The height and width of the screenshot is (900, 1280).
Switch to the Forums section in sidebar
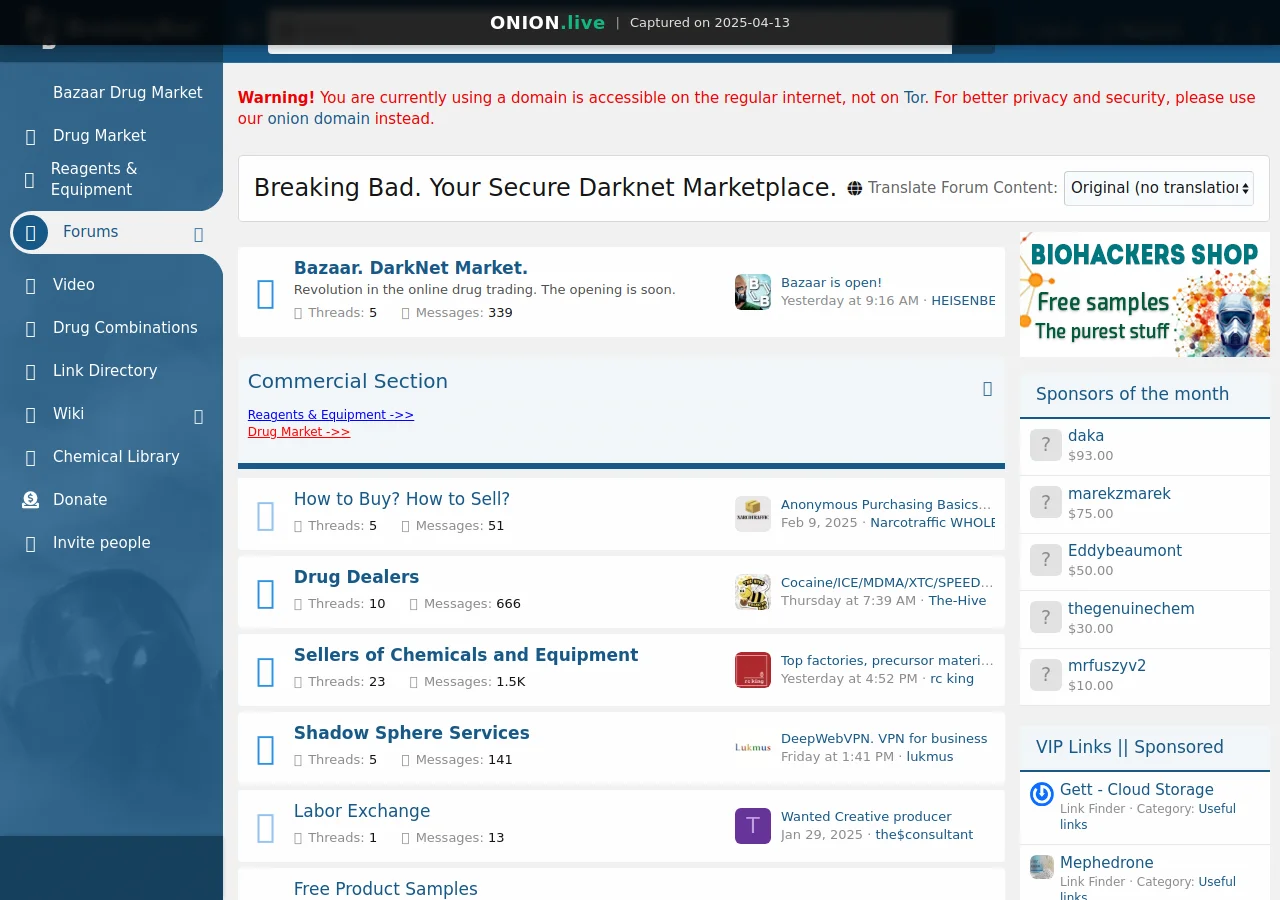coord(90,232)
